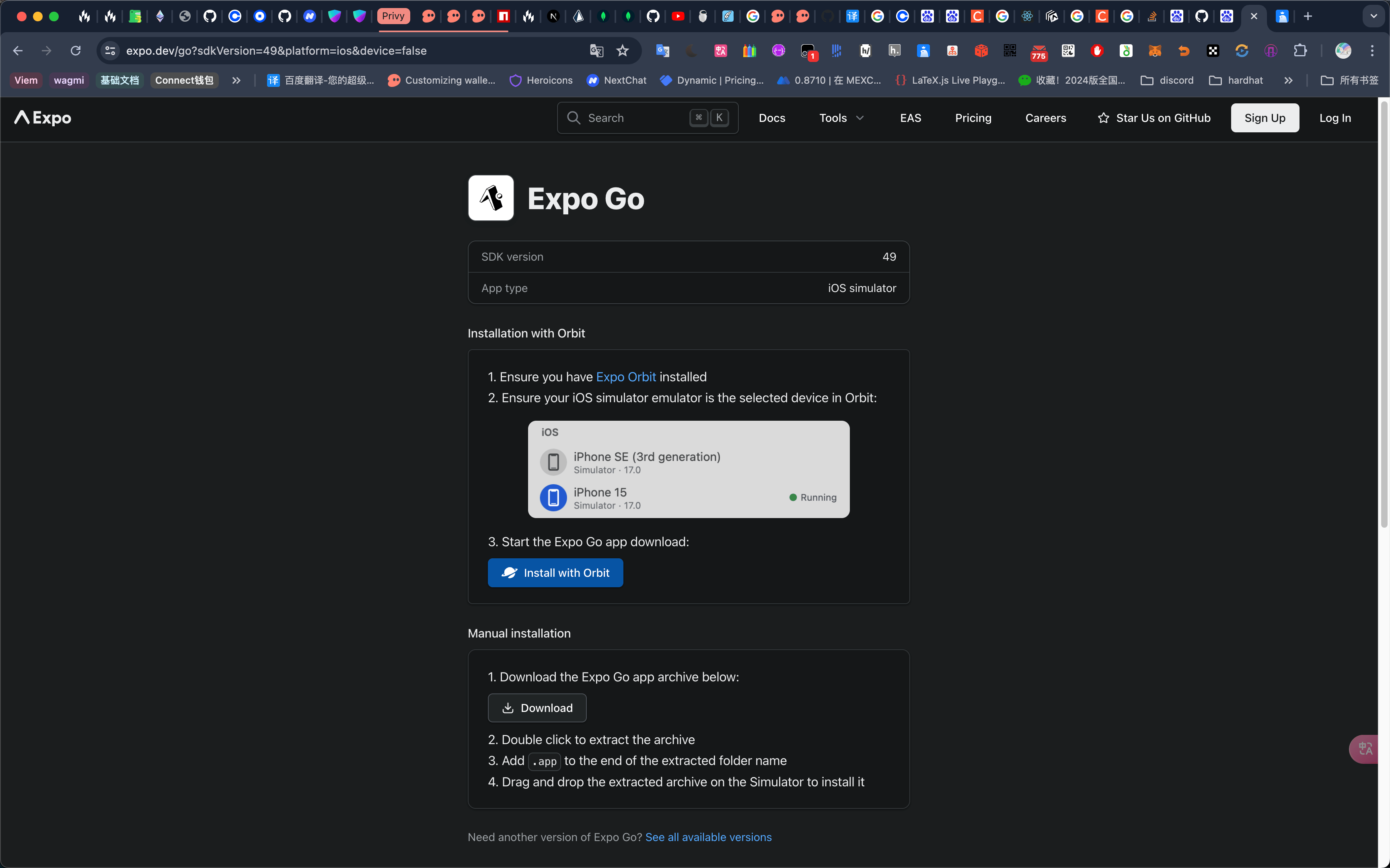Open the Connect钱包 bookmark

[x=184, y=80]
